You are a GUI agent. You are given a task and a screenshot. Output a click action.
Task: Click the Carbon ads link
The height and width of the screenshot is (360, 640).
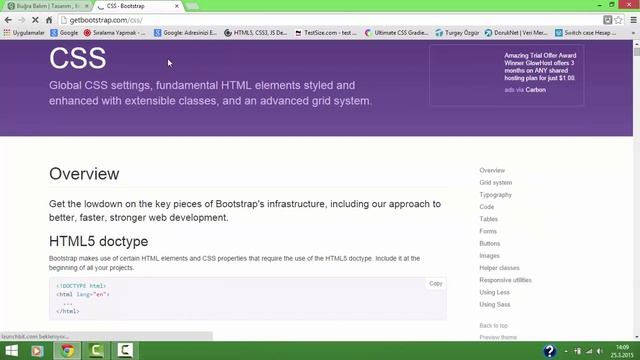point(536,90)
